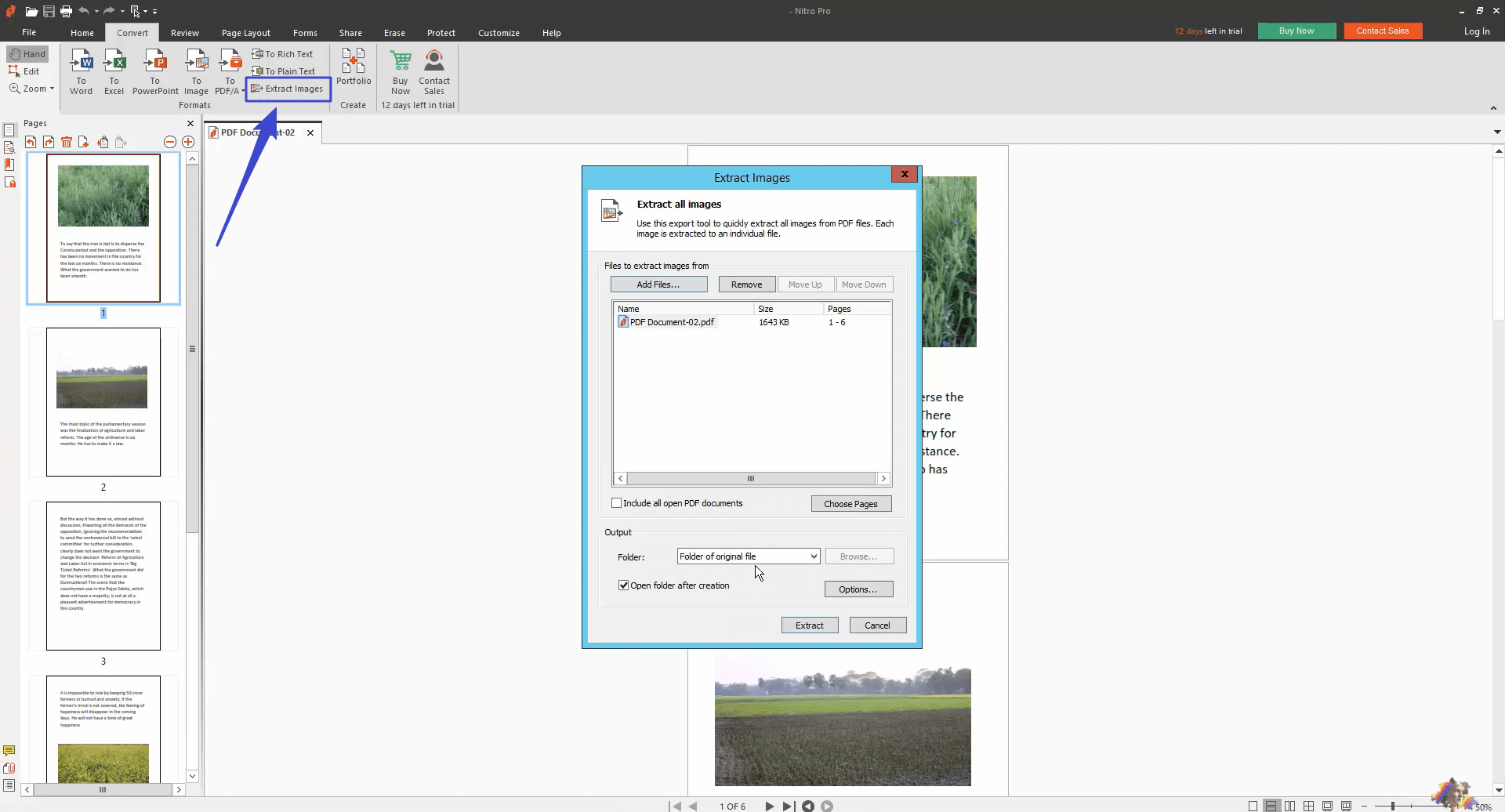Viewport: 1505px width, 812px height.
Task: Convert the document To Word
Action: click(81, 71)
